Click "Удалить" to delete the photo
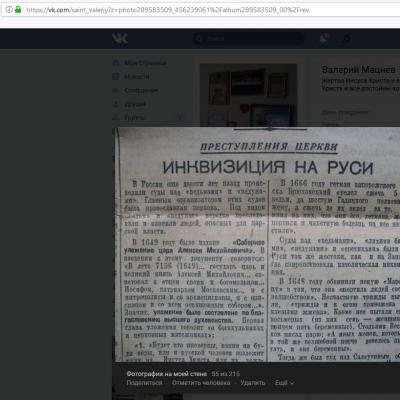400x400 pixels. click(x=253, y=383)
